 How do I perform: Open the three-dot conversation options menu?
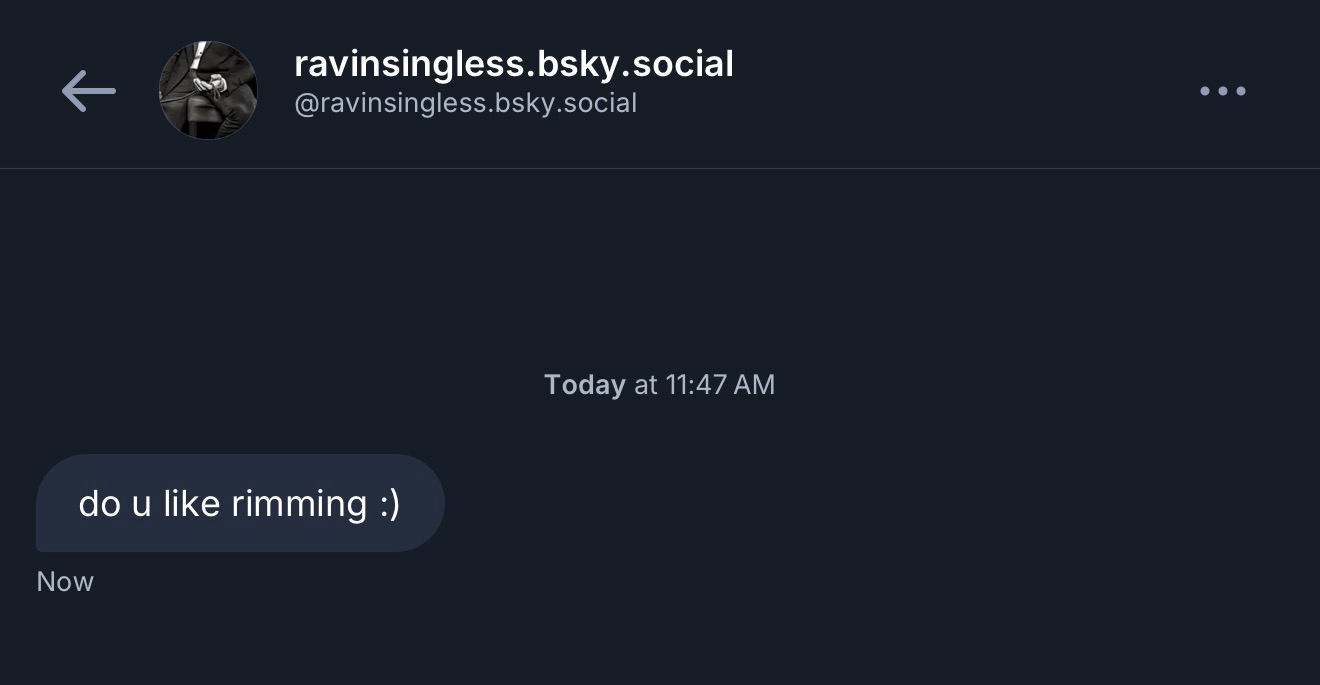[x=1222, y=91]
